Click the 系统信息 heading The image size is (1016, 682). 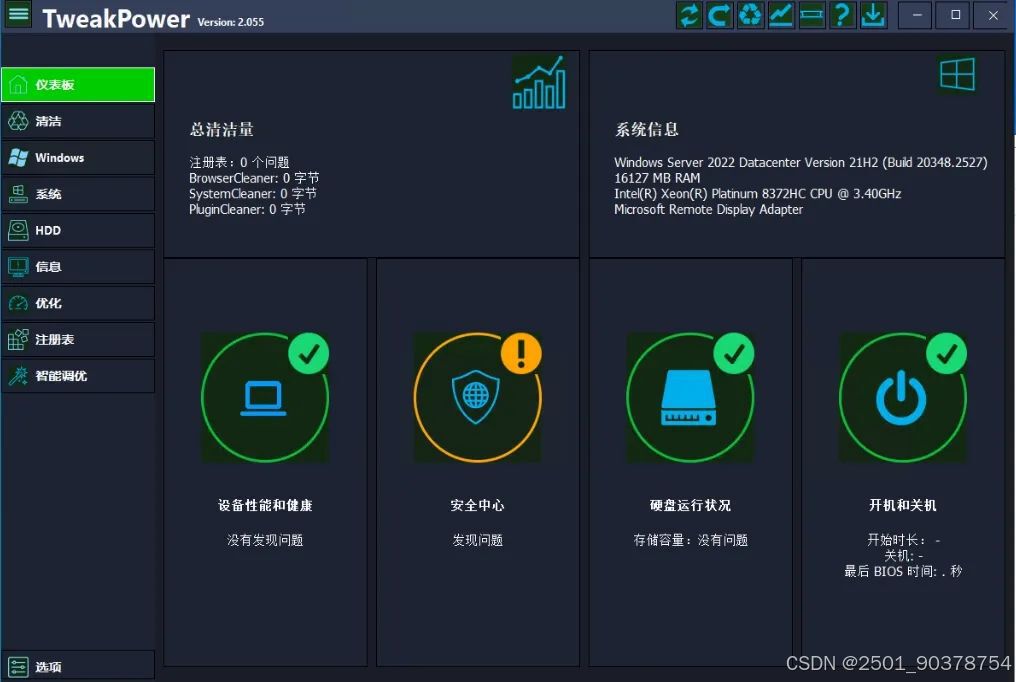tap(647, 129)
